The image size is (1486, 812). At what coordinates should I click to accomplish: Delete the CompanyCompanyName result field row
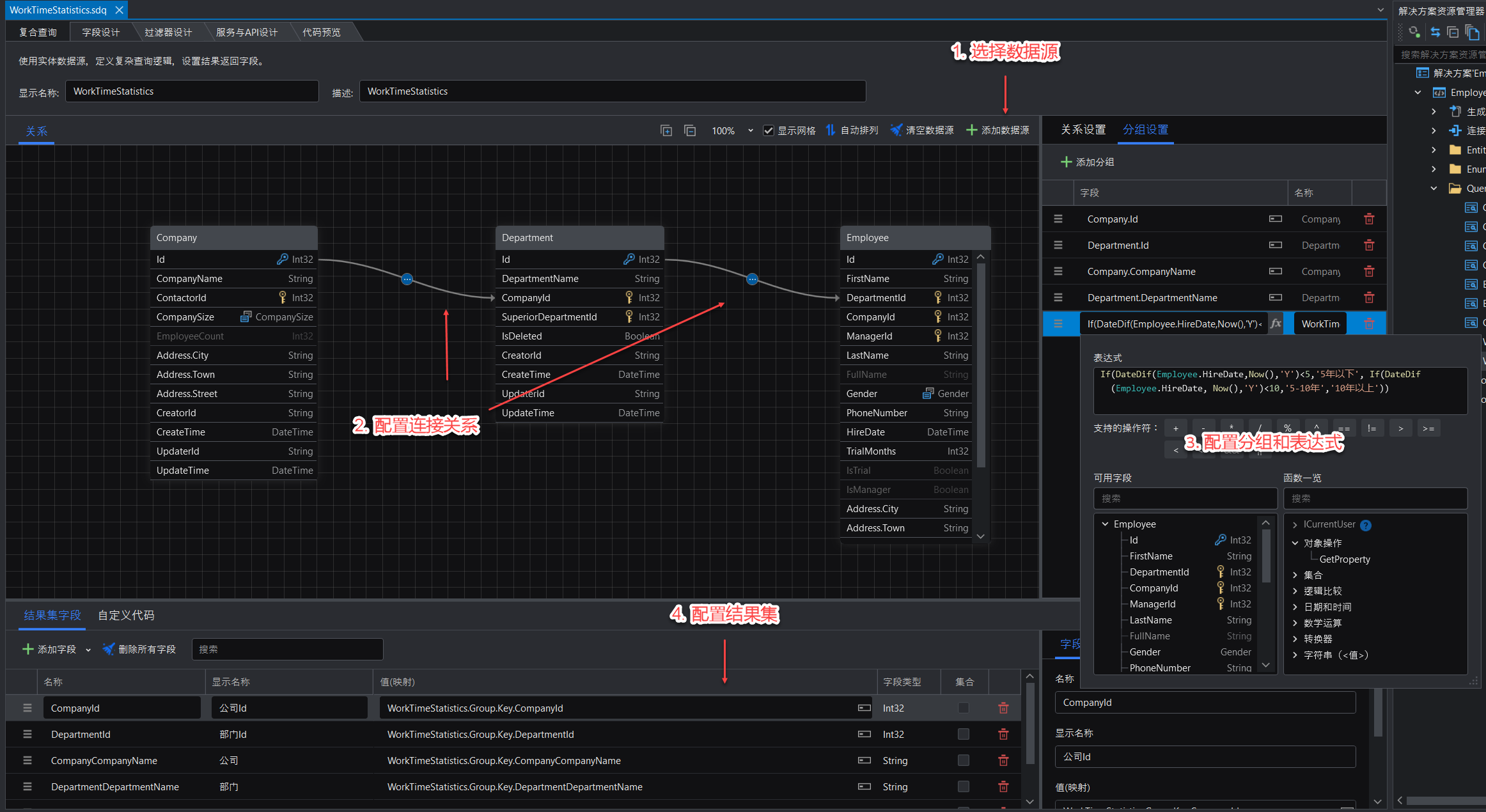[1003, 760]
